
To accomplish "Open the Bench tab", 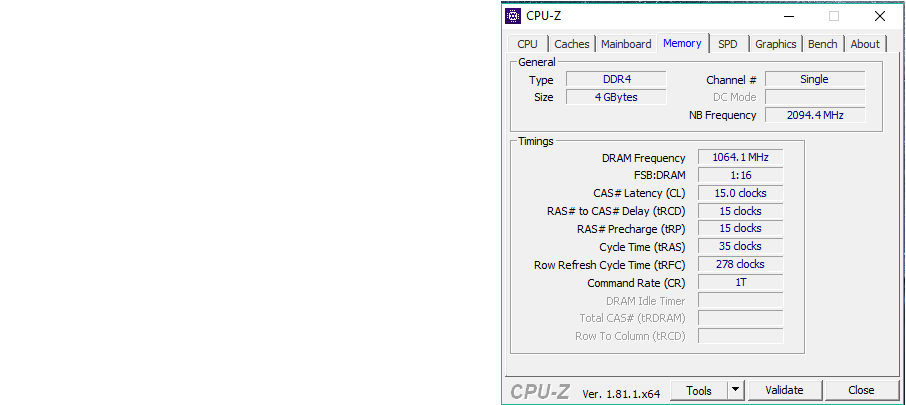I will click(822, 44).
